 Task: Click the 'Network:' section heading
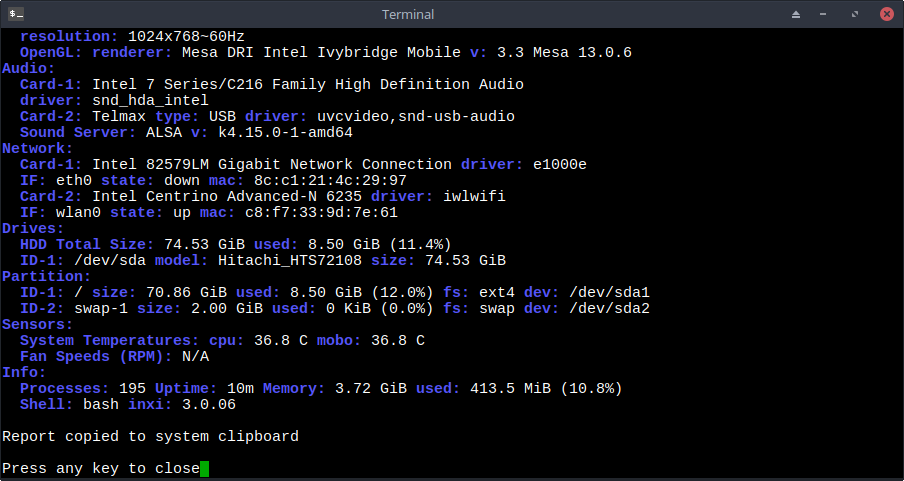coord(37,148)
